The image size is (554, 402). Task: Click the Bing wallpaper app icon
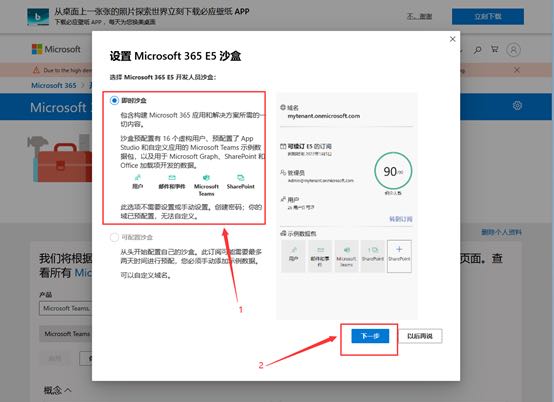(38, 17)
